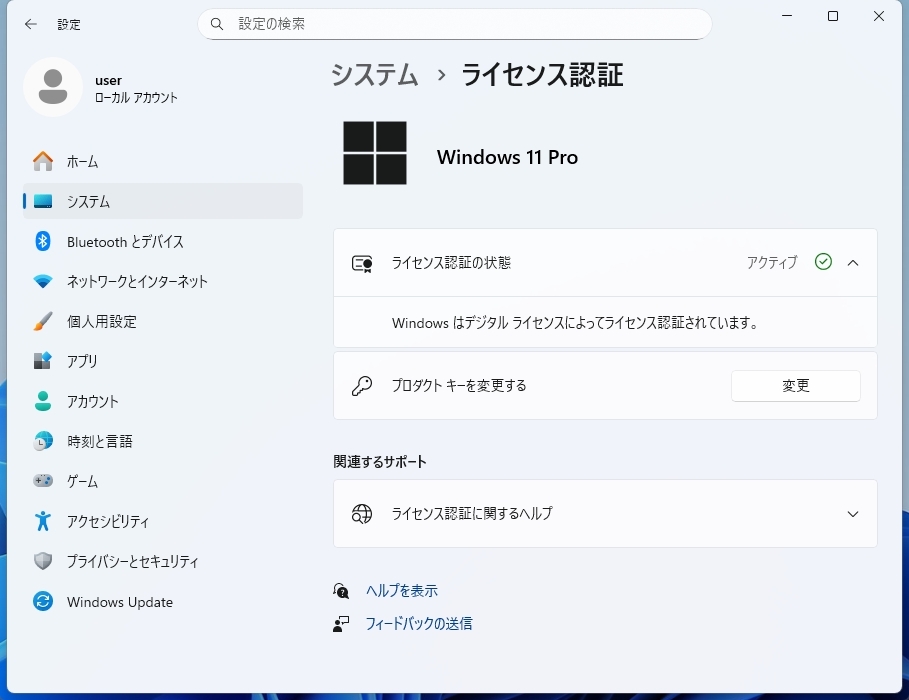Image resolution: width=909 pixels, height=700 pixels.
Task: Click the search magnifier icon
Action: 217,24
